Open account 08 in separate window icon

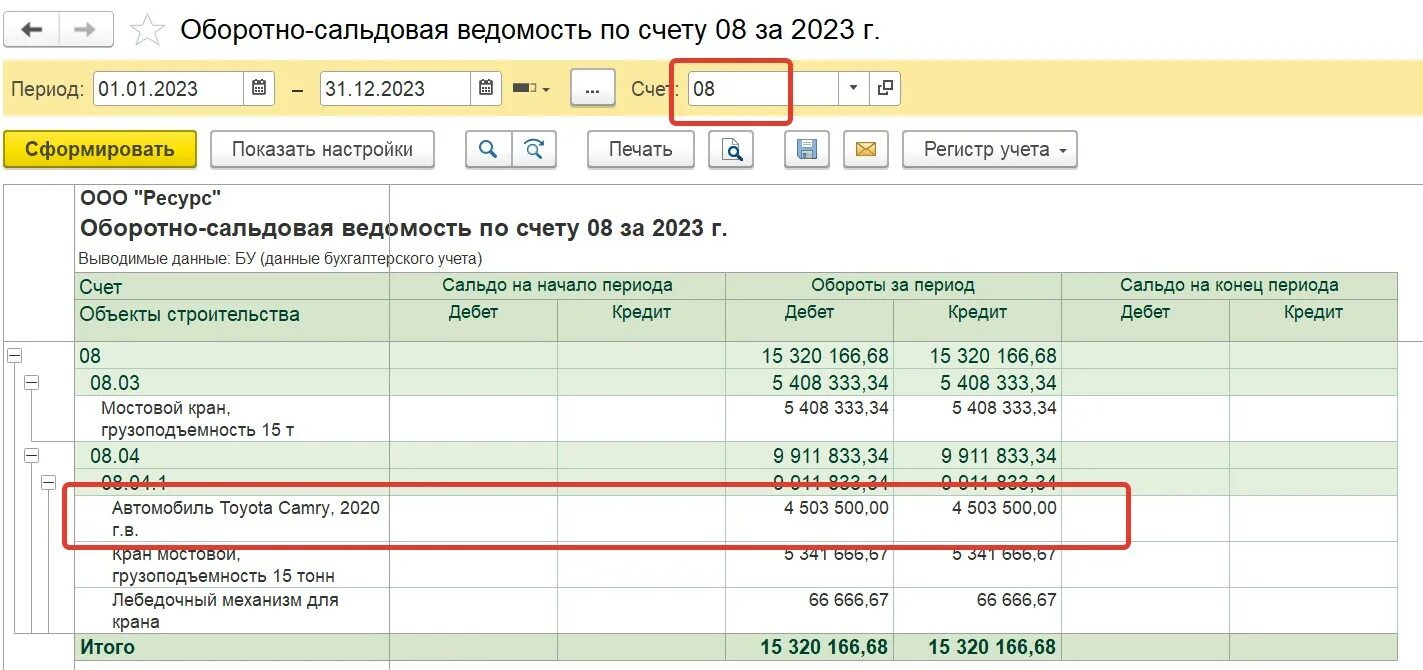coord(884,88)
